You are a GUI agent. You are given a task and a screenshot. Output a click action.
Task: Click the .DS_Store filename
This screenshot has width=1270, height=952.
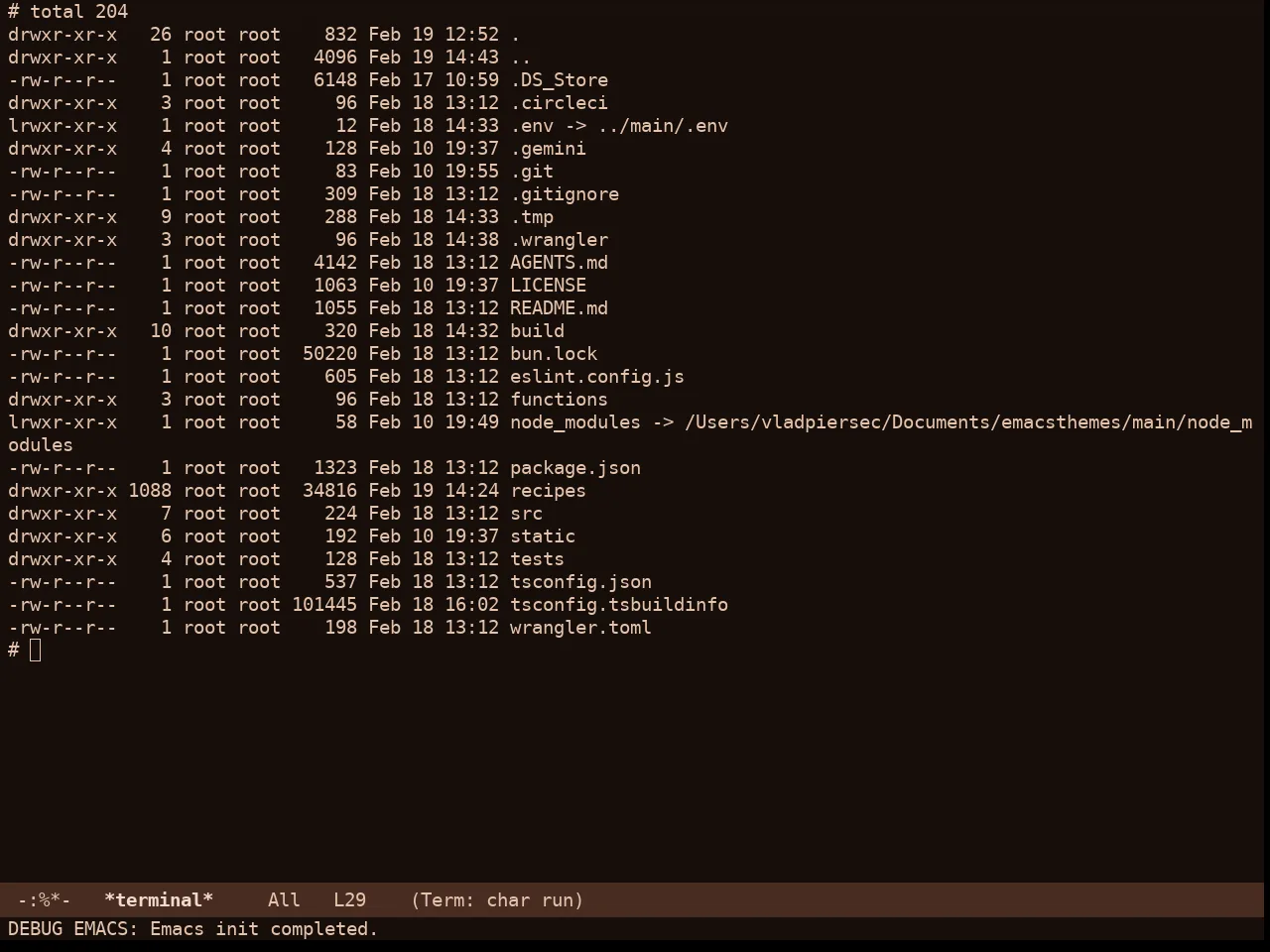point(559,80)
